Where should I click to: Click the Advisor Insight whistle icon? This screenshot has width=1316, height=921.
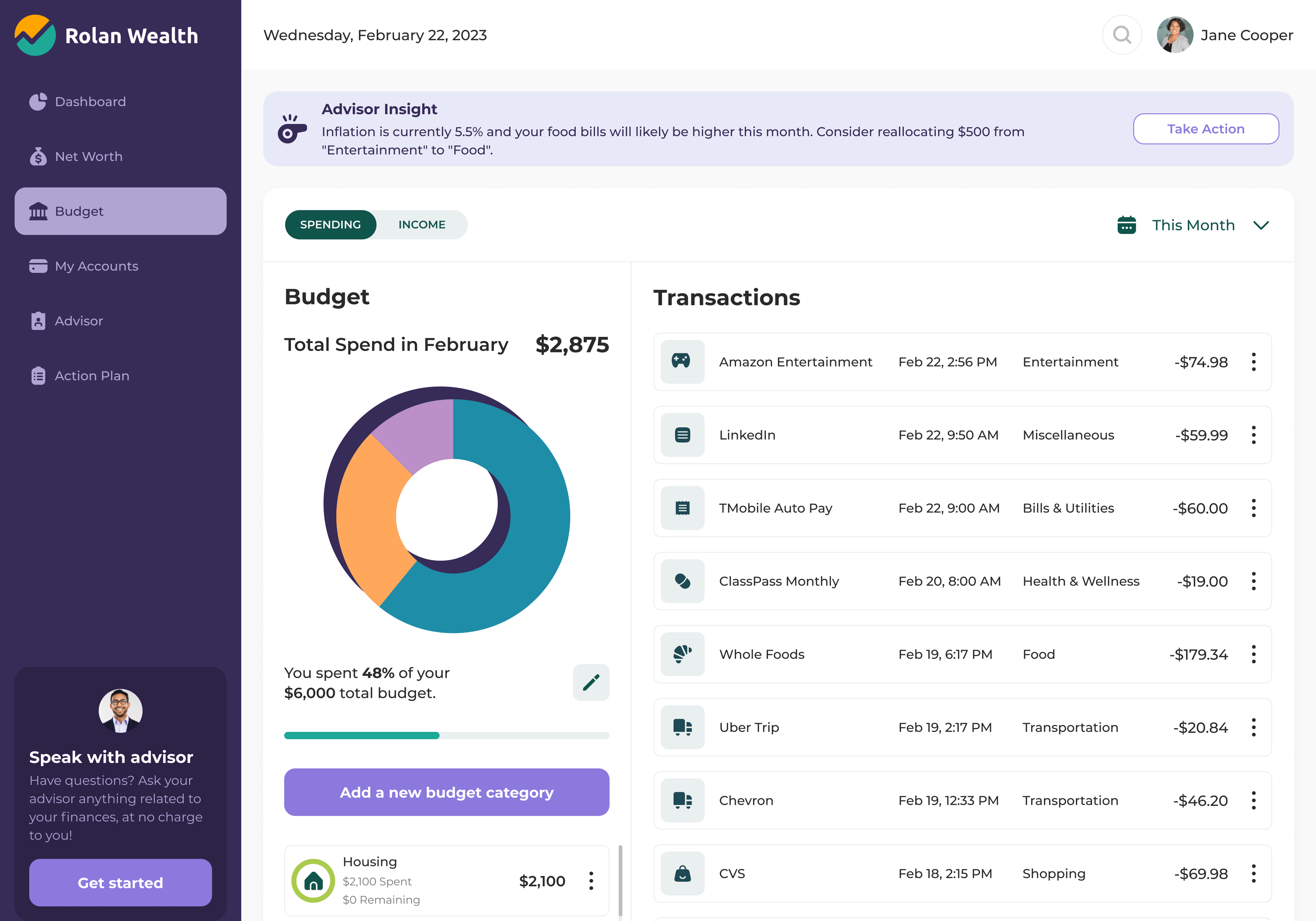click(292, 129)
